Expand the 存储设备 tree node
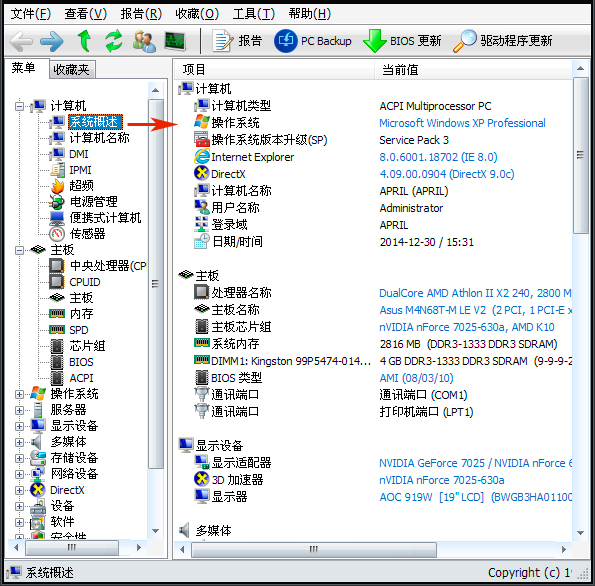This screenshot has height=586, width=595. click(x=19, y=458)
